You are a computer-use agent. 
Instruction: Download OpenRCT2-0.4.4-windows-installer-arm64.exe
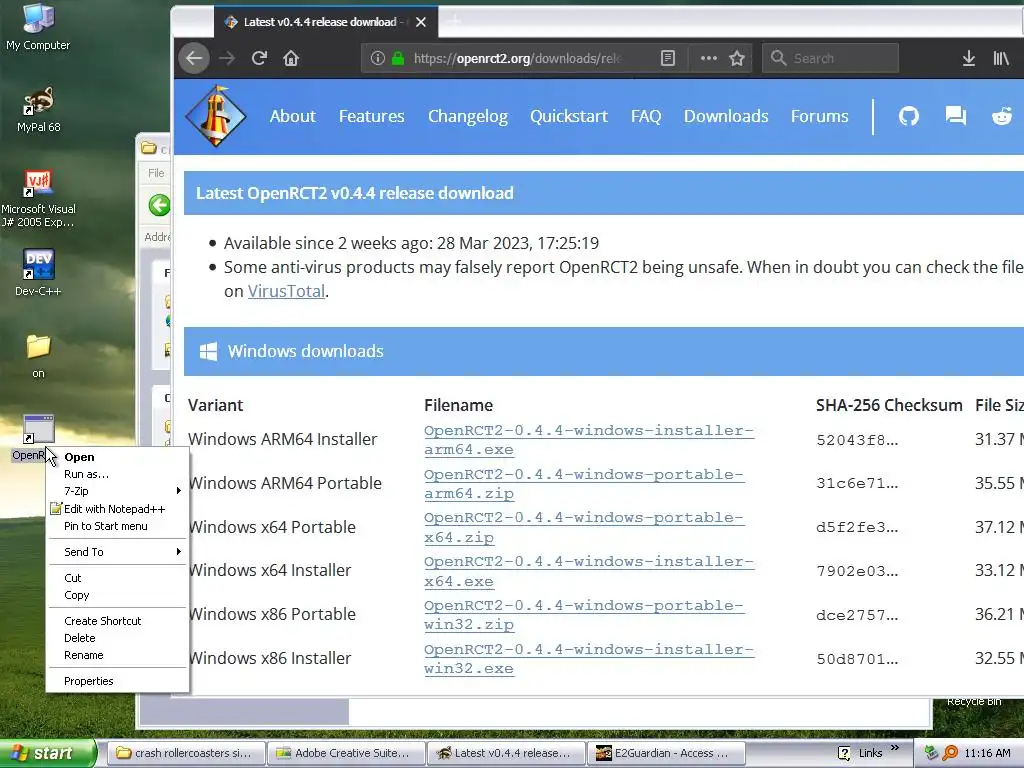click(588, 440)
